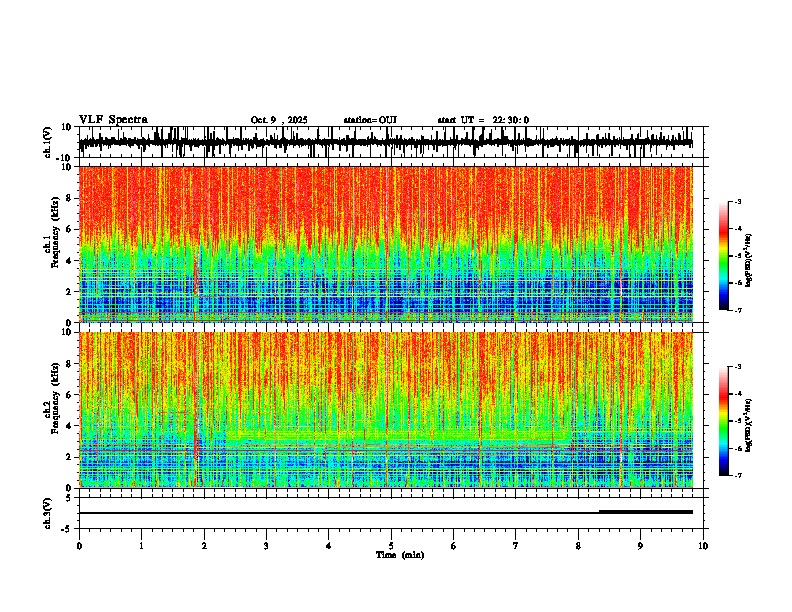Click time axis tick label "2"
The height and width of the screenshot is (612, 792).
204,546
